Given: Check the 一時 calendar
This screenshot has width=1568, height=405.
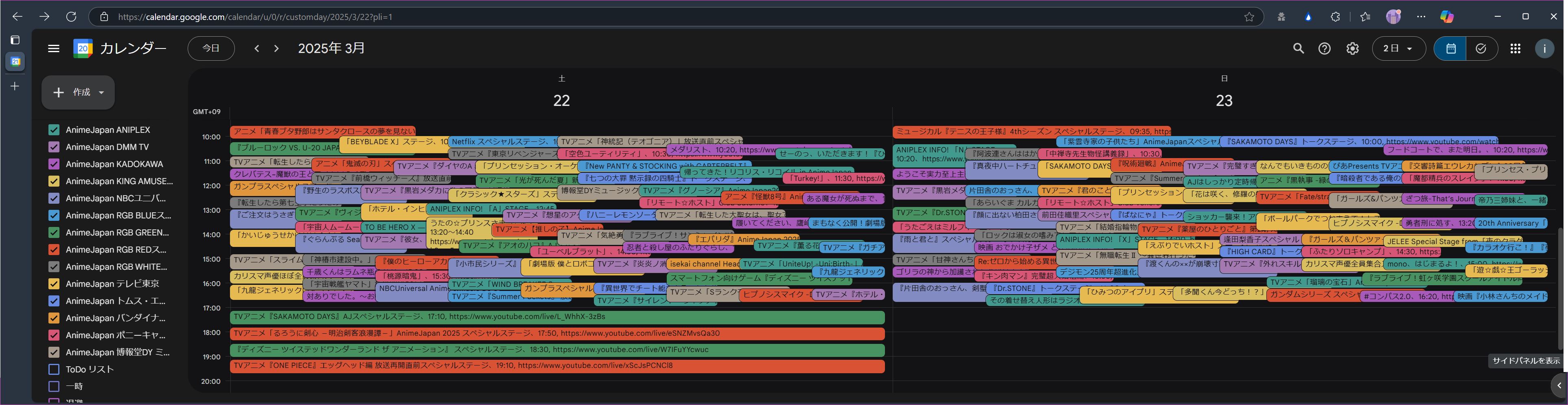Looking at the screenshot, I should 54,386.
